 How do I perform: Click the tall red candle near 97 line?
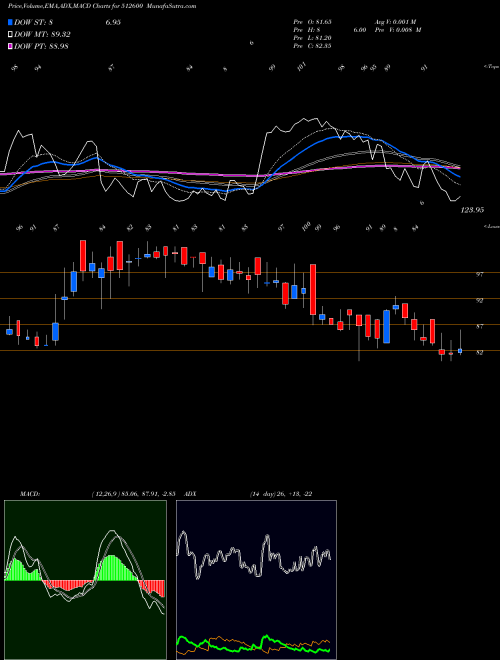(313, 290)
